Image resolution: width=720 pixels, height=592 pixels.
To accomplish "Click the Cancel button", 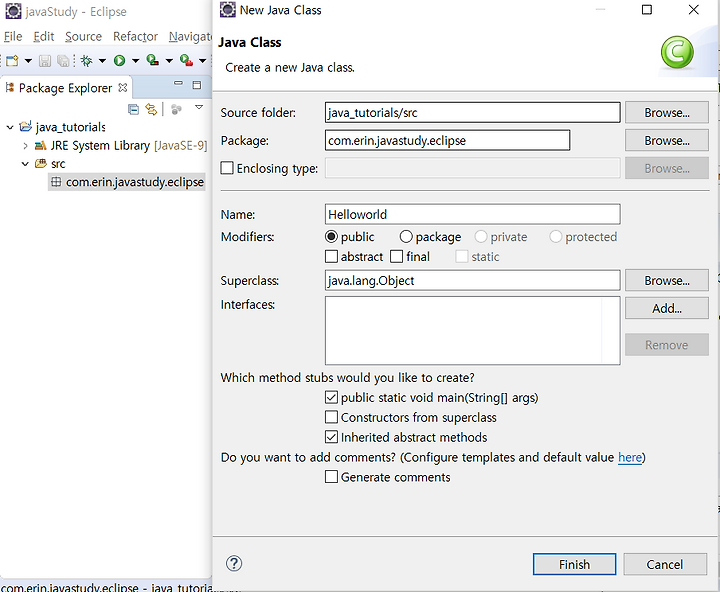I will coord(664,564).
